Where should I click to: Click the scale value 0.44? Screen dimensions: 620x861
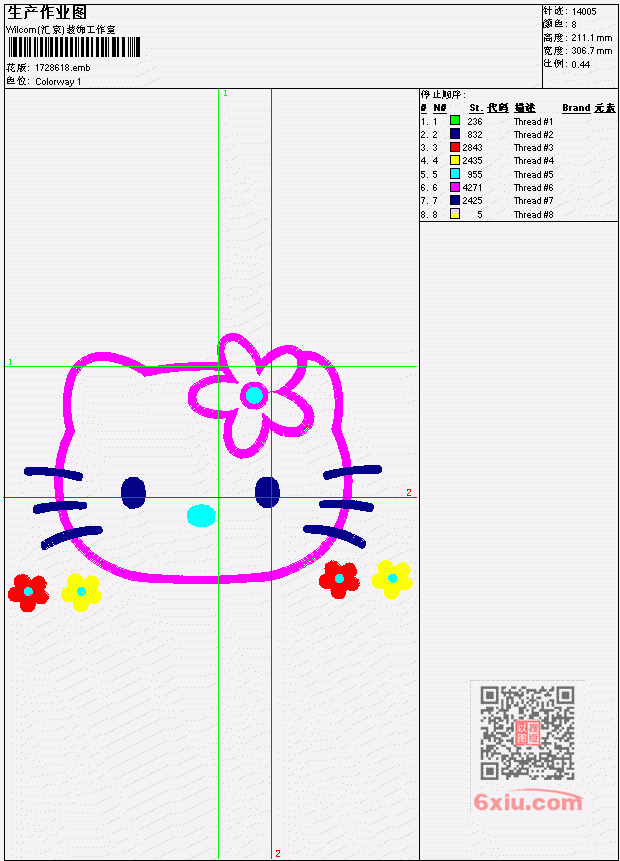click(x=580, y=65)
